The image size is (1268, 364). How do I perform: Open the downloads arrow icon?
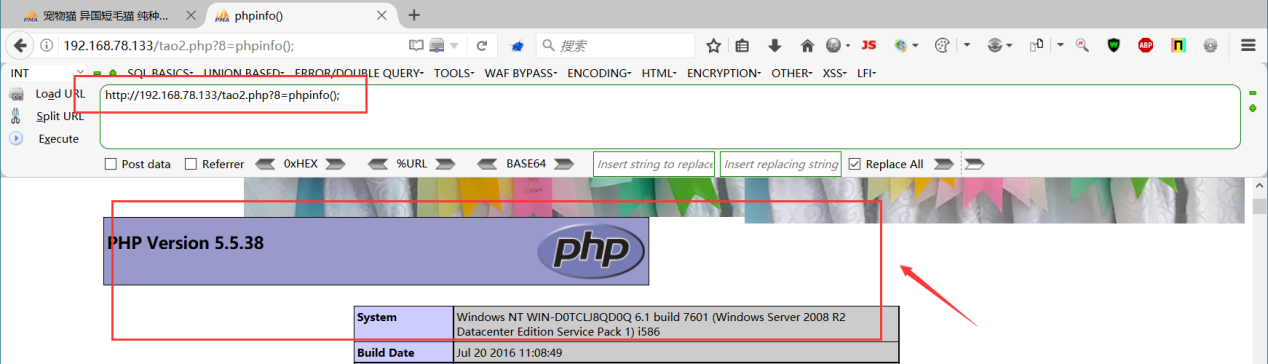point(774,46)
